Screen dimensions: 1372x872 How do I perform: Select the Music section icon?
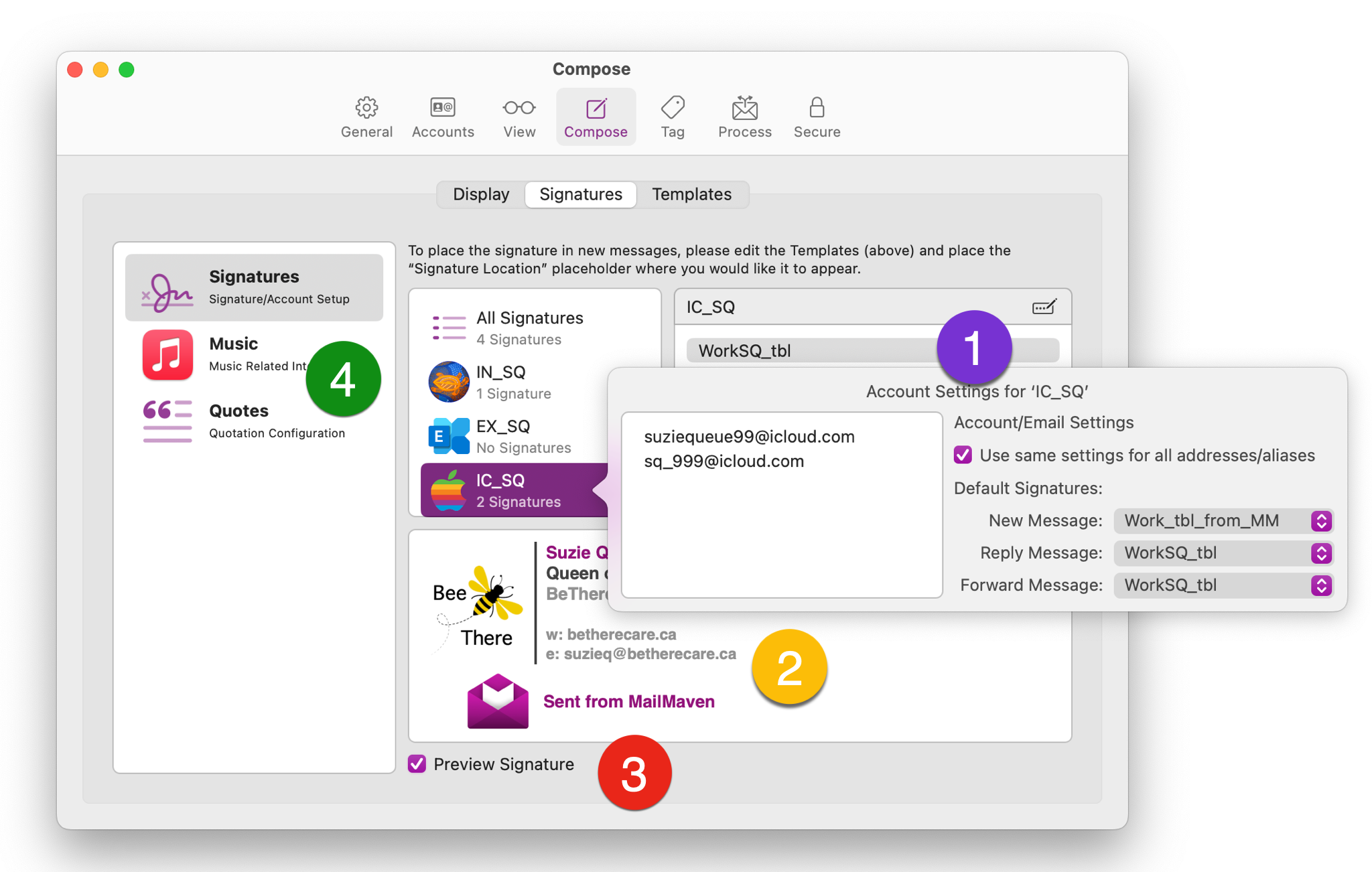pos(167,354)
